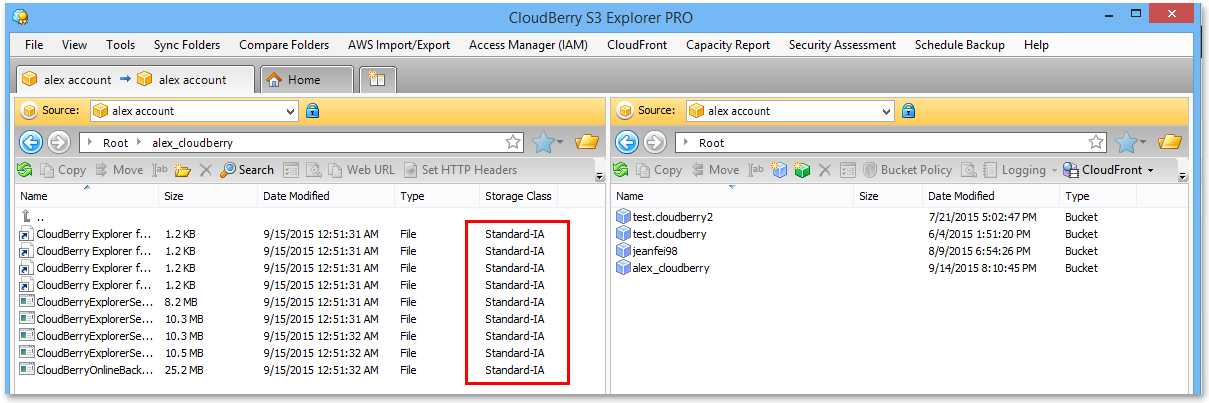Viewport: 1209px width, 403px height.
Task: Click Copy in the left pane toolbar
Action: coord(62,170)
